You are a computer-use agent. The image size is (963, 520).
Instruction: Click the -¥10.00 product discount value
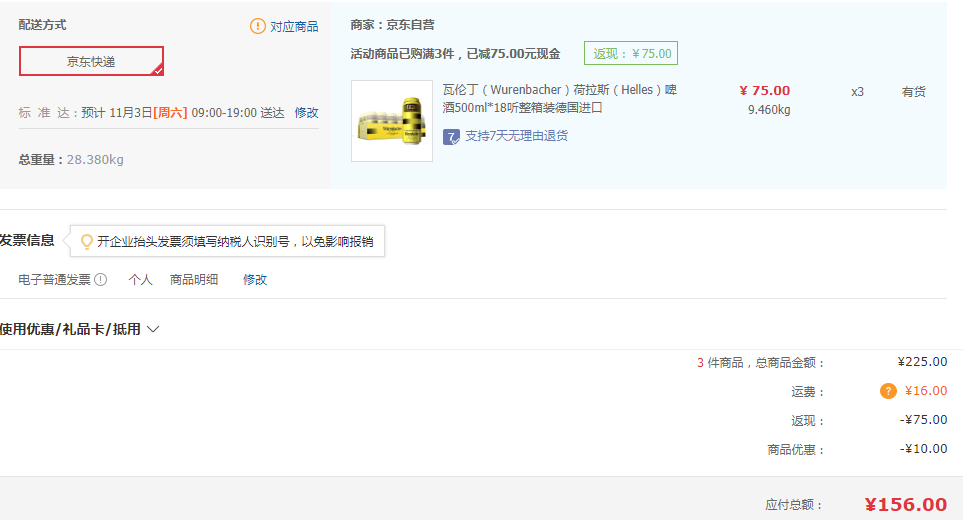(924, 448)
